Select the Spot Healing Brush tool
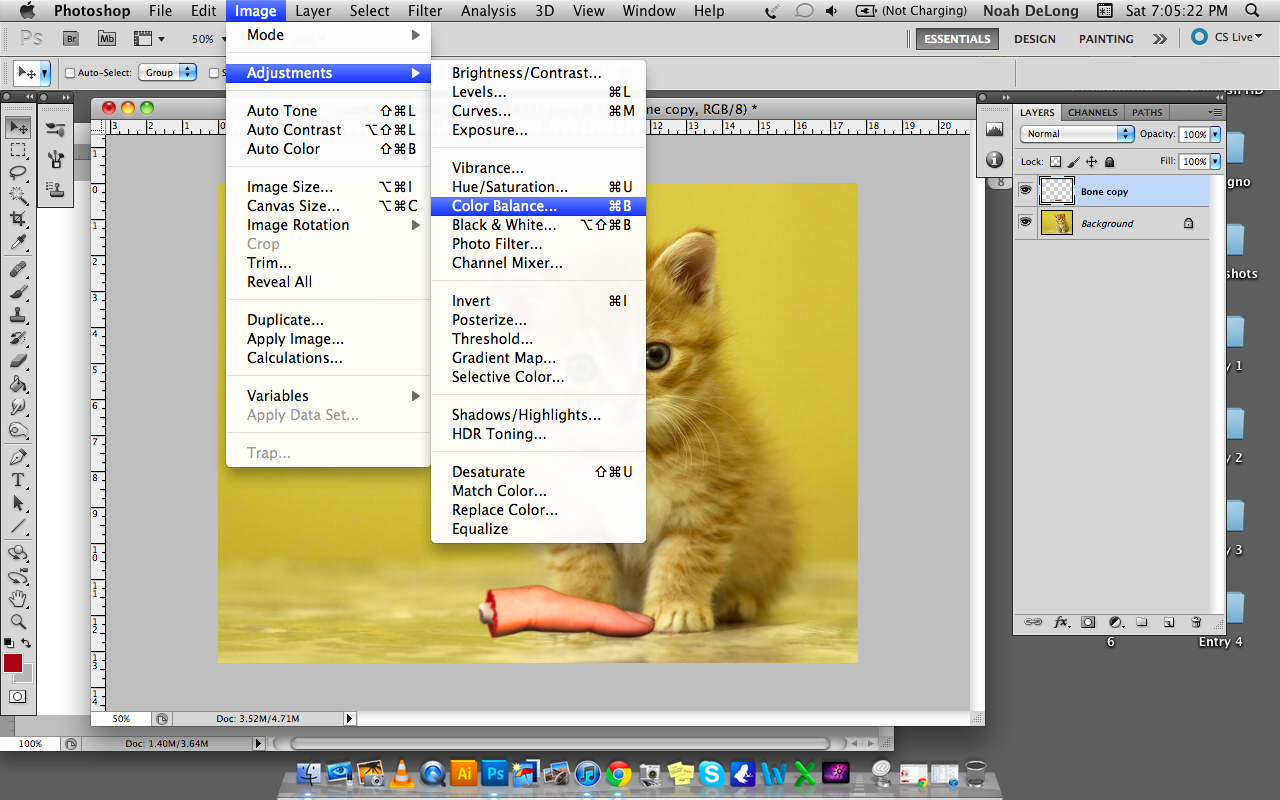This screenshot has height=800, width=1280. [18, 270]
